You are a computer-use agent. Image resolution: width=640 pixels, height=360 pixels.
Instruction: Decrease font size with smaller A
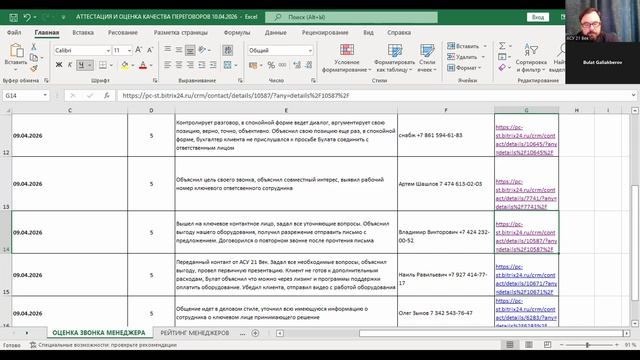(x=150, y=50)
